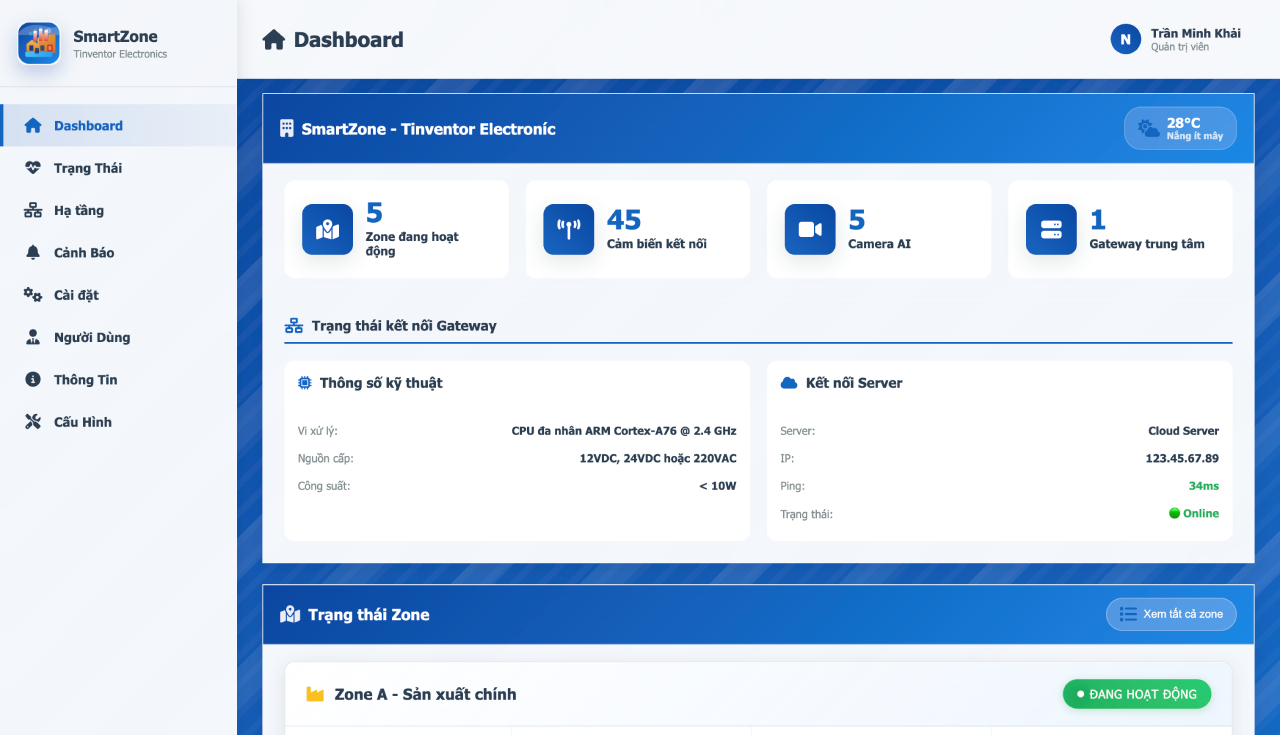The width and height of the screenshot is (1280, 735).
Task: Click the Zone A factory icon
Action: [x=315, y=694]
